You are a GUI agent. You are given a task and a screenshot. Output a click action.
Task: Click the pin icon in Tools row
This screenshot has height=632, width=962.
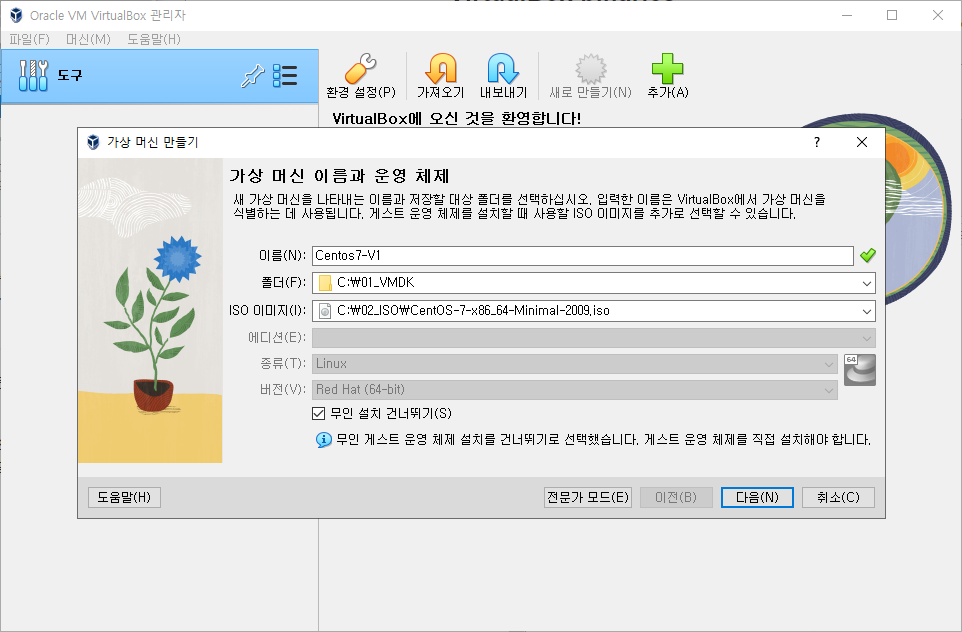click(x=252, y=76)
